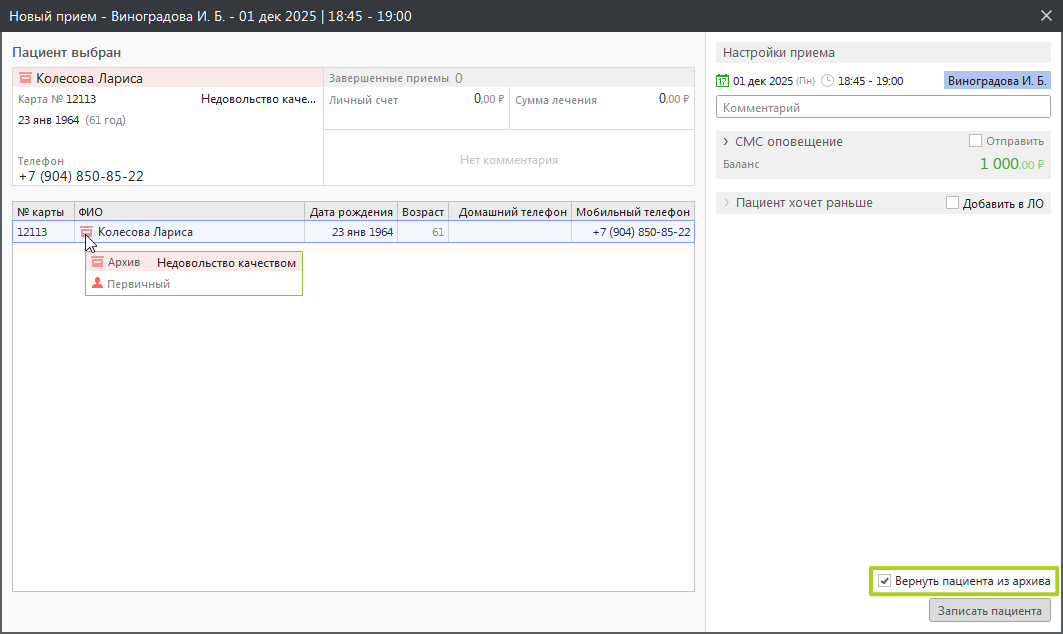Sort the table by ФИО column header

[188, 212]
